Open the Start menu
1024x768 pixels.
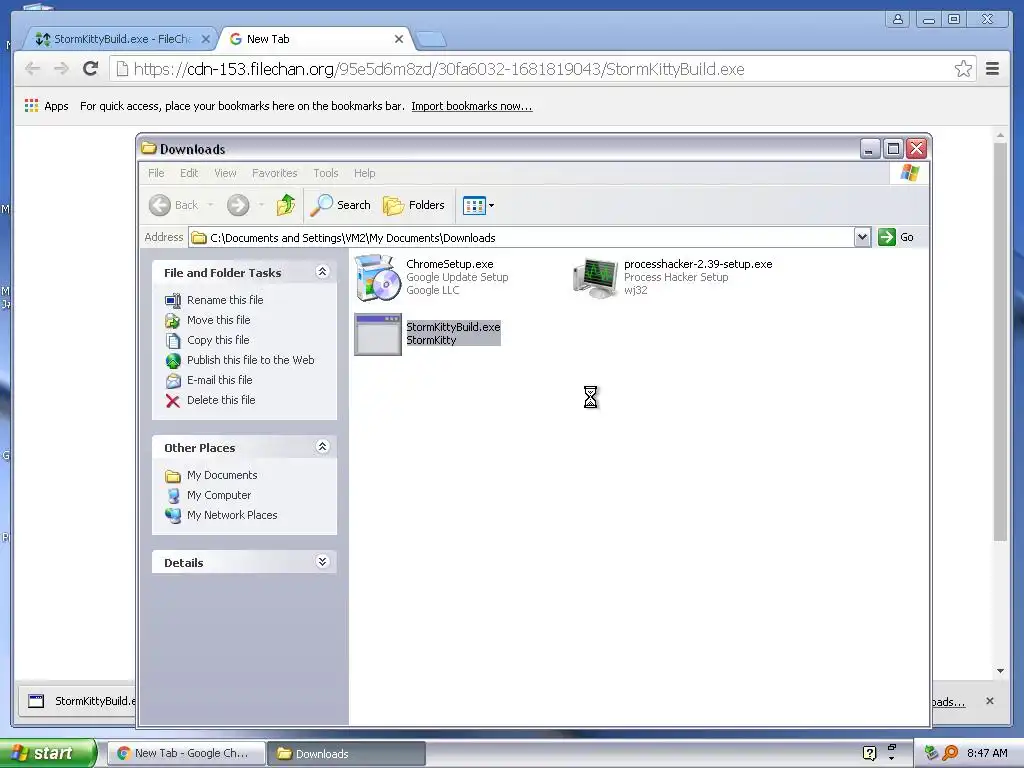[47, 753]
